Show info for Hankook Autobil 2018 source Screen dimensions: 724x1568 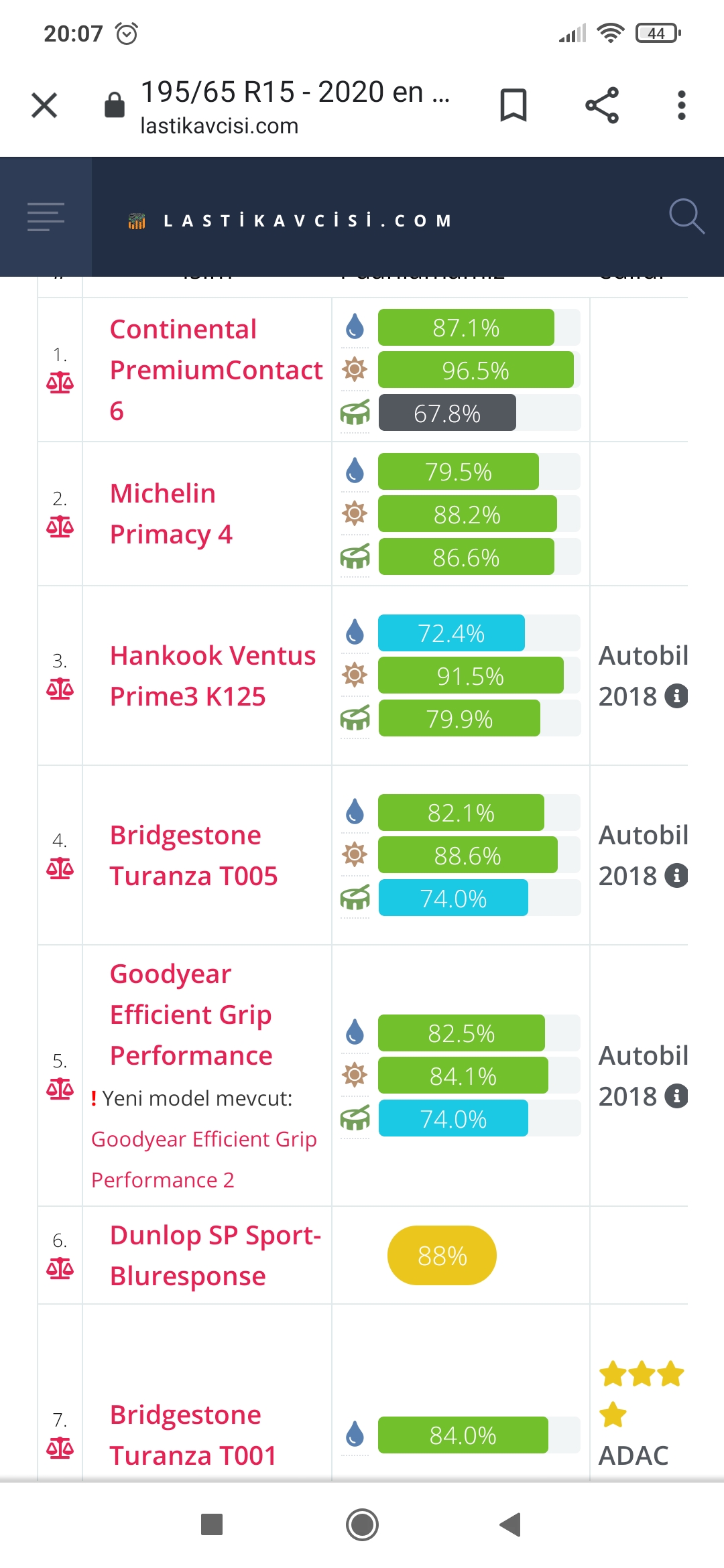(676, 696)
